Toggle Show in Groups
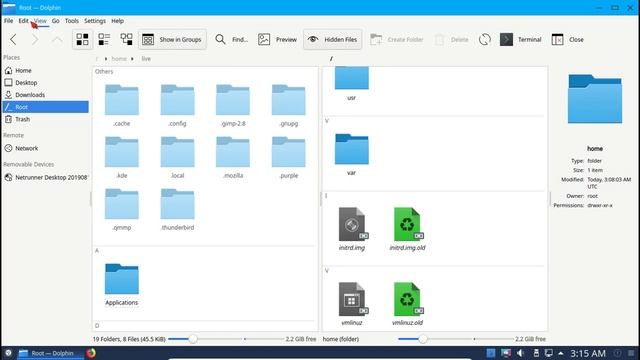 [172, 40]
